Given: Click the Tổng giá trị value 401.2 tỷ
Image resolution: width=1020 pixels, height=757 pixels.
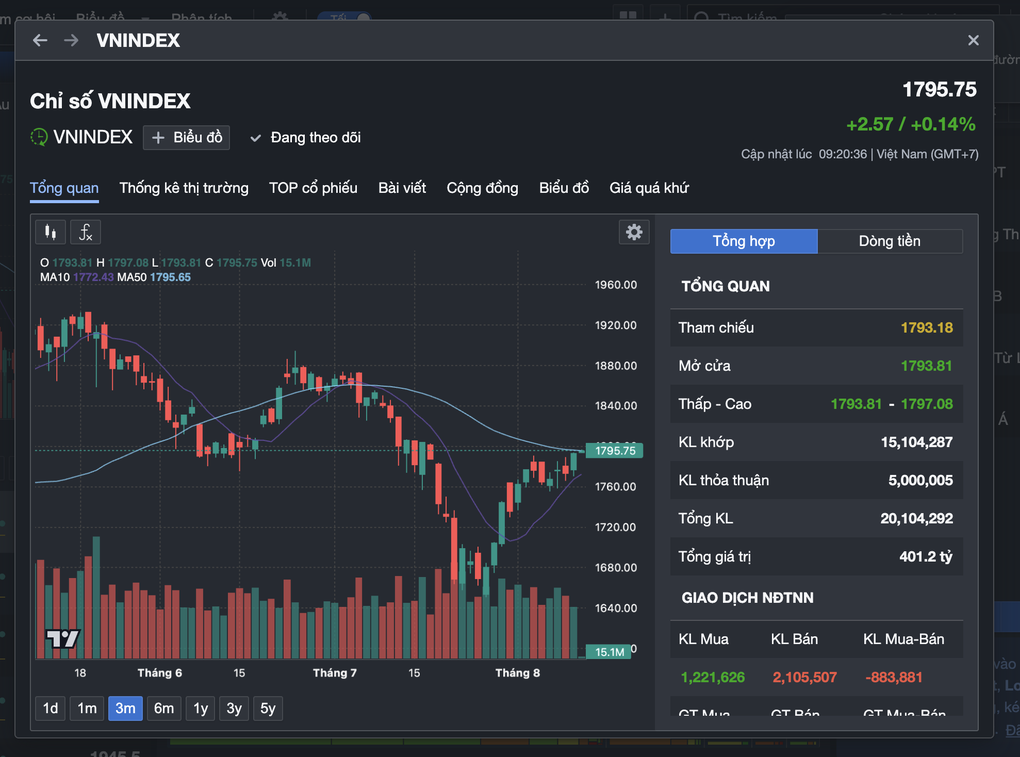Looking at the screenshot, I should point(926,557).
